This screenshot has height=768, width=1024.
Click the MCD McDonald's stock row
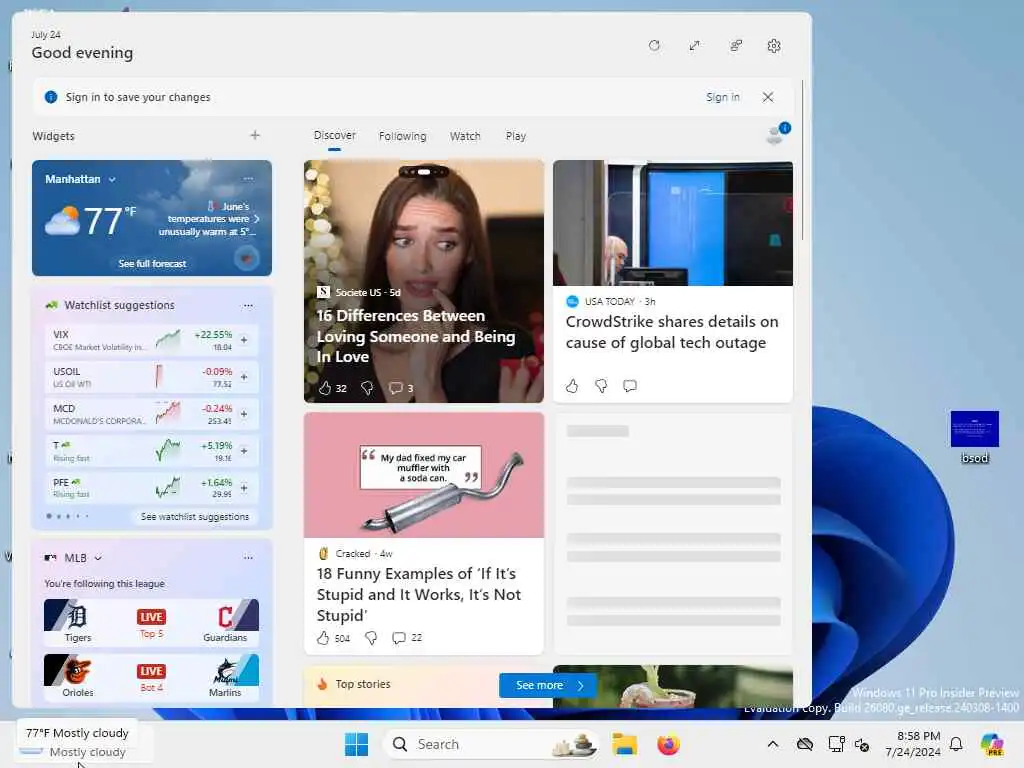[152, 414]
